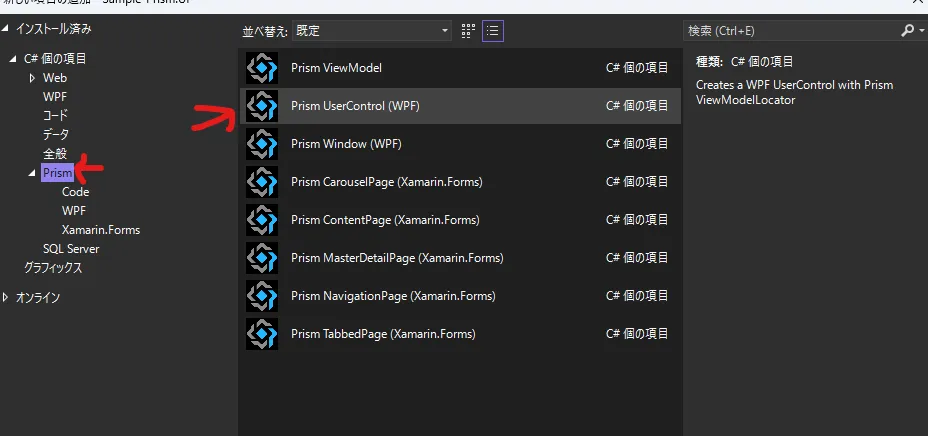Click the Prism TabbedPage template icon
This screenshot has height=436, width=928.
262,334
